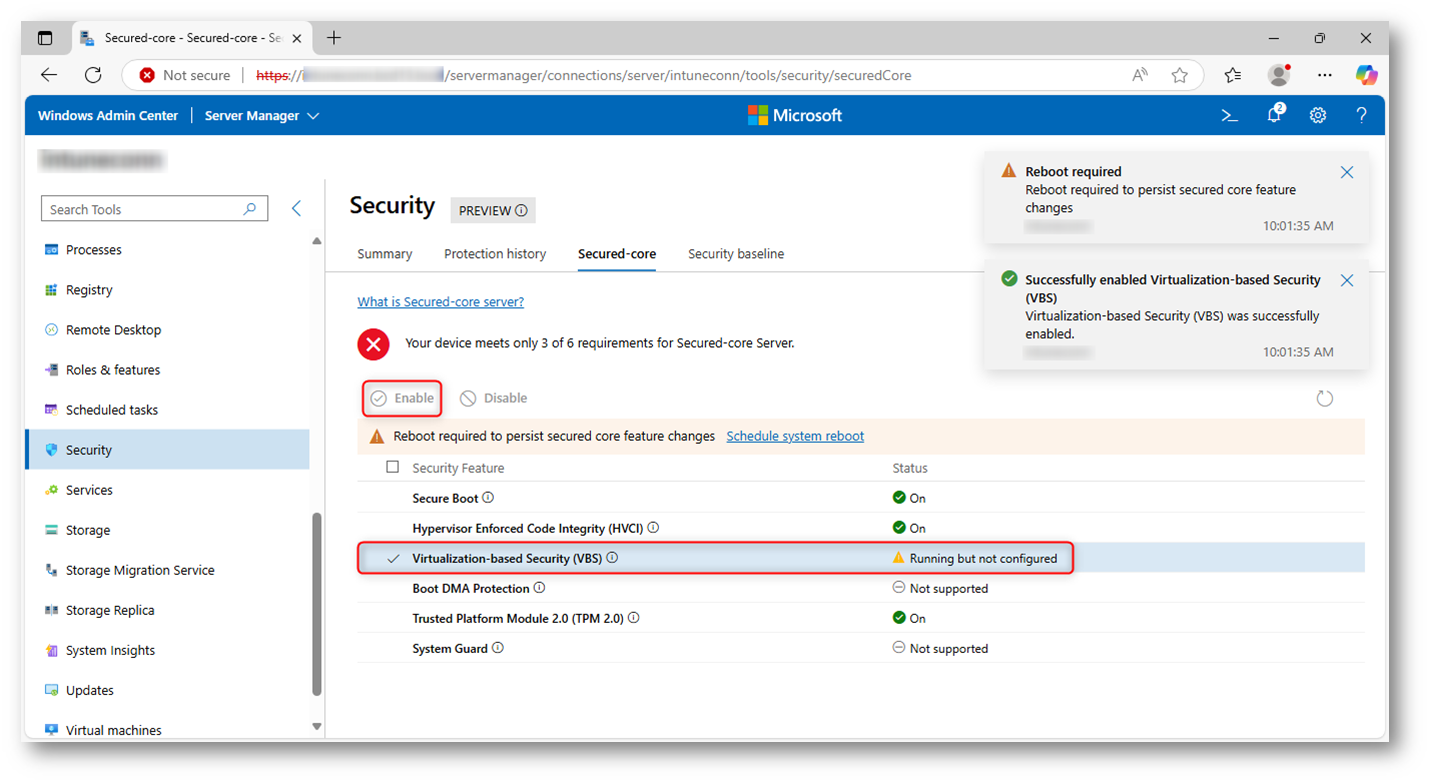1431x784 pixels.
Task: Show info for Secure Boot
Action: 489,498
